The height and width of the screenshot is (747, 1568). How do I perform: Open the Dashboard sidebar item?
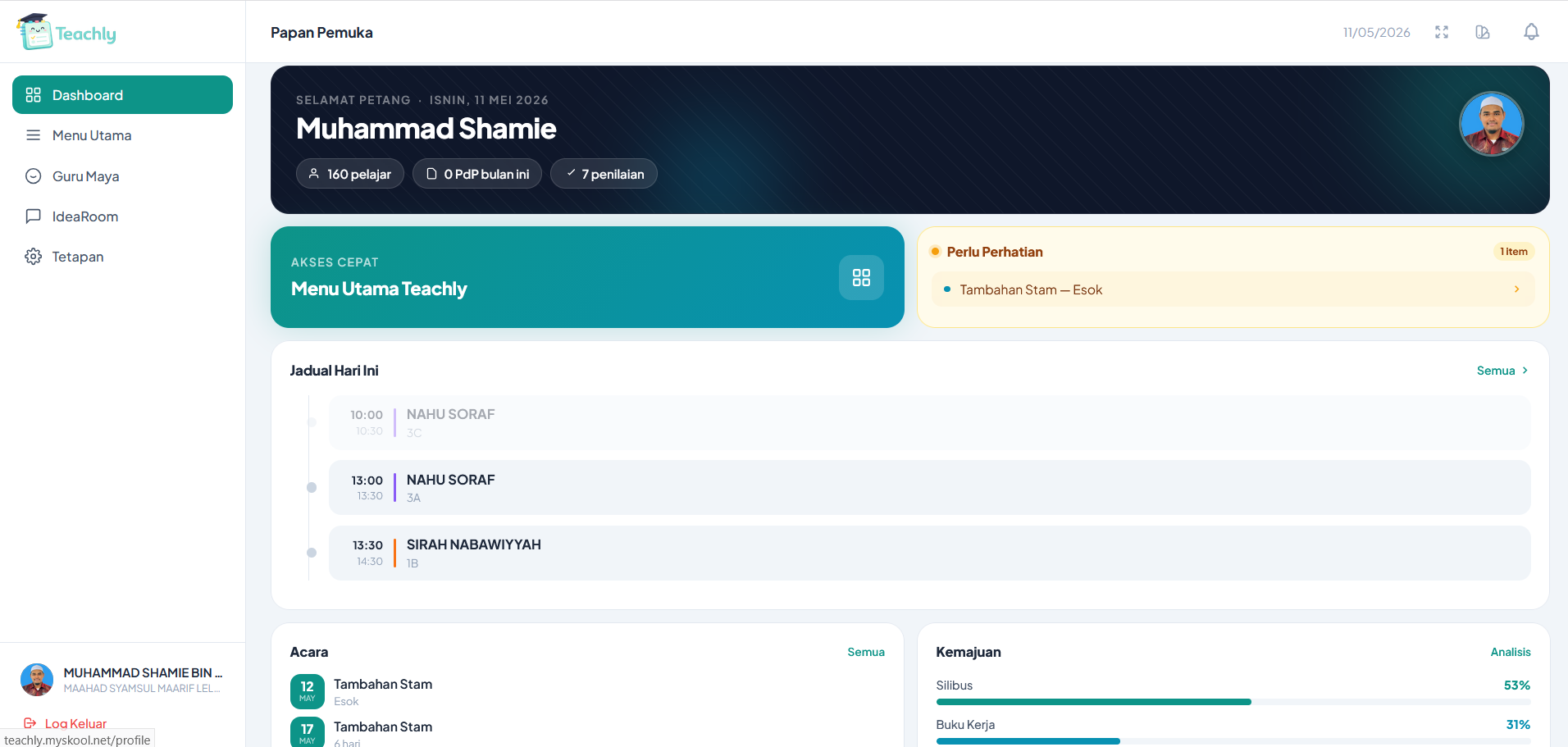[x=122, y=95]
